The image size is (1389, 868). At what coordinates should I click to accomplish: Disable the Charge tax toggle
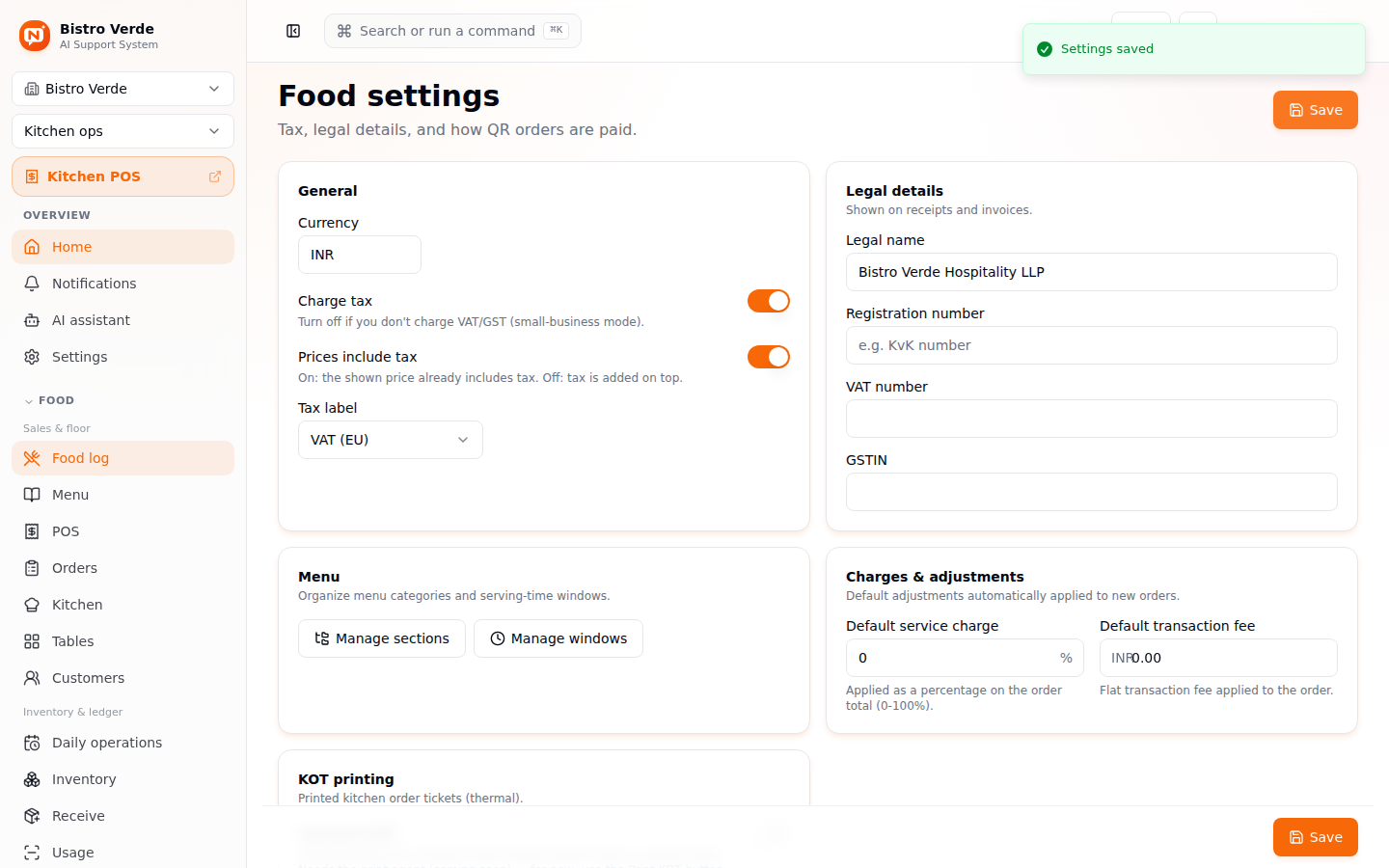click(769, 301)
